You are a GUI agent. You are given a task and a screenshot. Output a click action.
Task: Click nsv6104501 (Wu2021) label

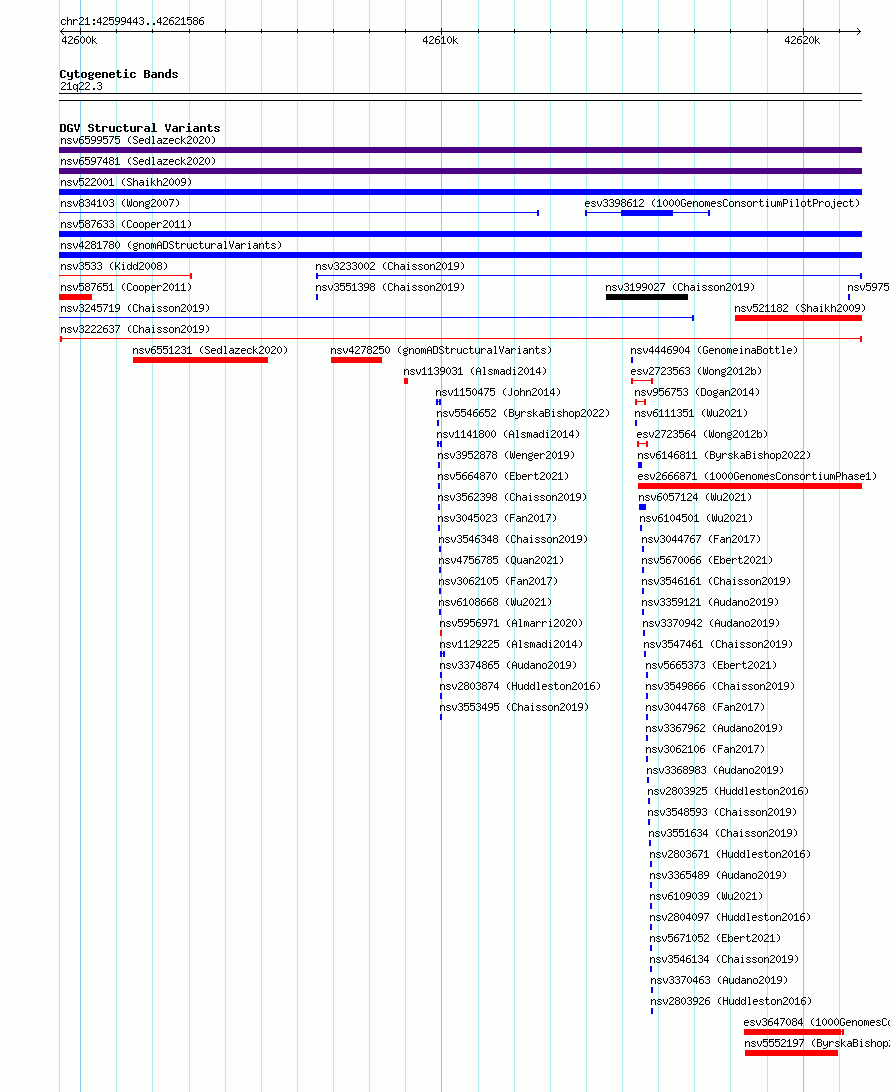(696, 518)
